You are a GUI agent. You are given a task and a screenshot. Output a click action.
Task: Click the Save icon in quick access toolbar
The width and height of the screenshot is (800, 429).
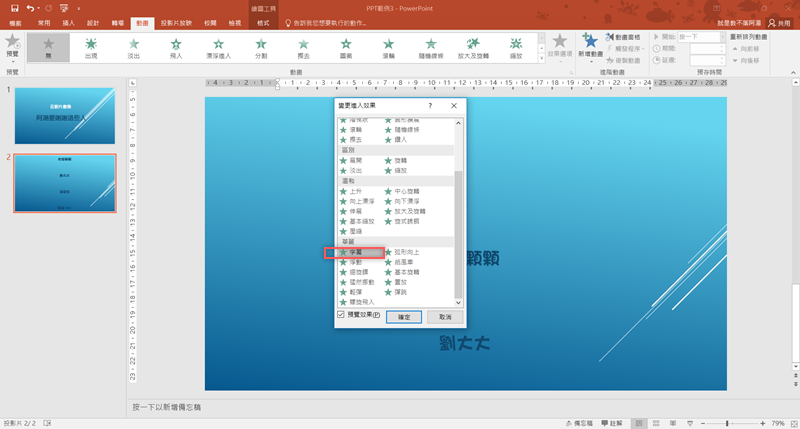[13, 7]
